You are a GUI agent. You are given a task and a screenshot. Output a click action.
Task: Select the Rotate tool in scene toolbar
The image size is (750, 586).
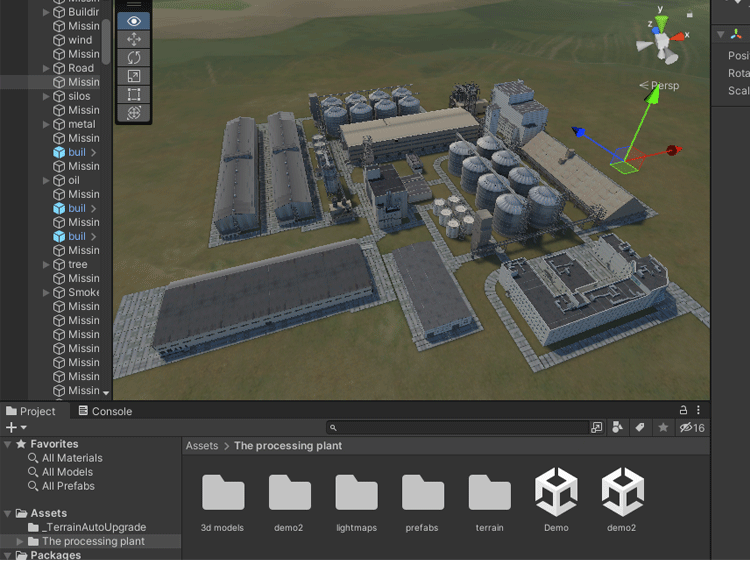pyautogui.click(x=135, y=58)
